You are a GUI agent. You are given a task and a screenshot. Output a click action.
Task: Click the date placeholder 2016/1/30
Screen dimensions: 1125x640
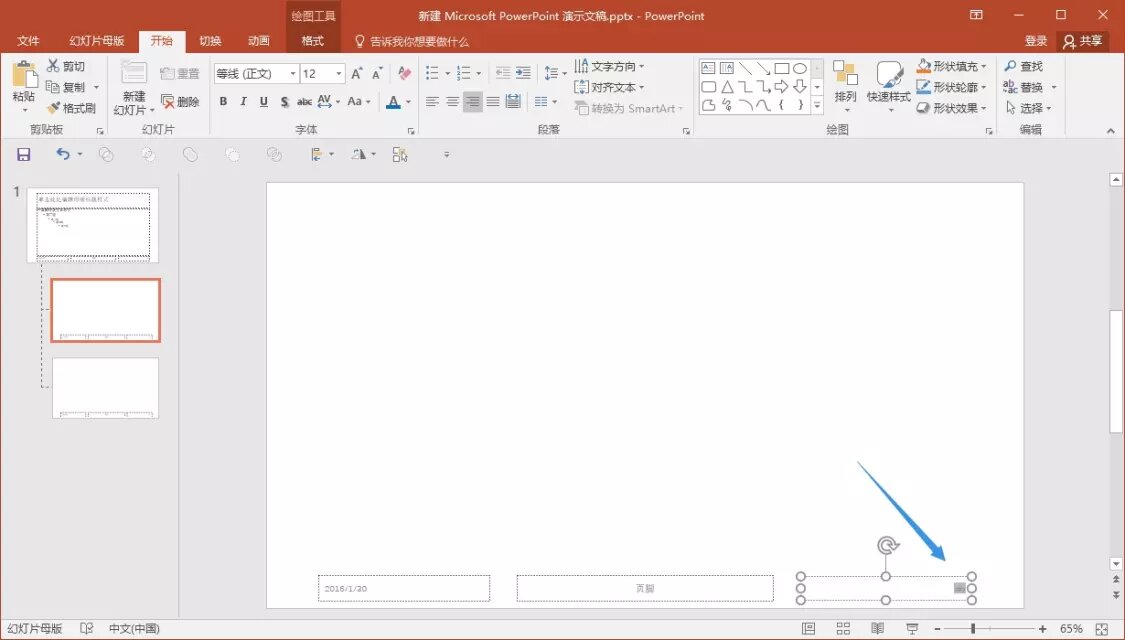point(404,588)
